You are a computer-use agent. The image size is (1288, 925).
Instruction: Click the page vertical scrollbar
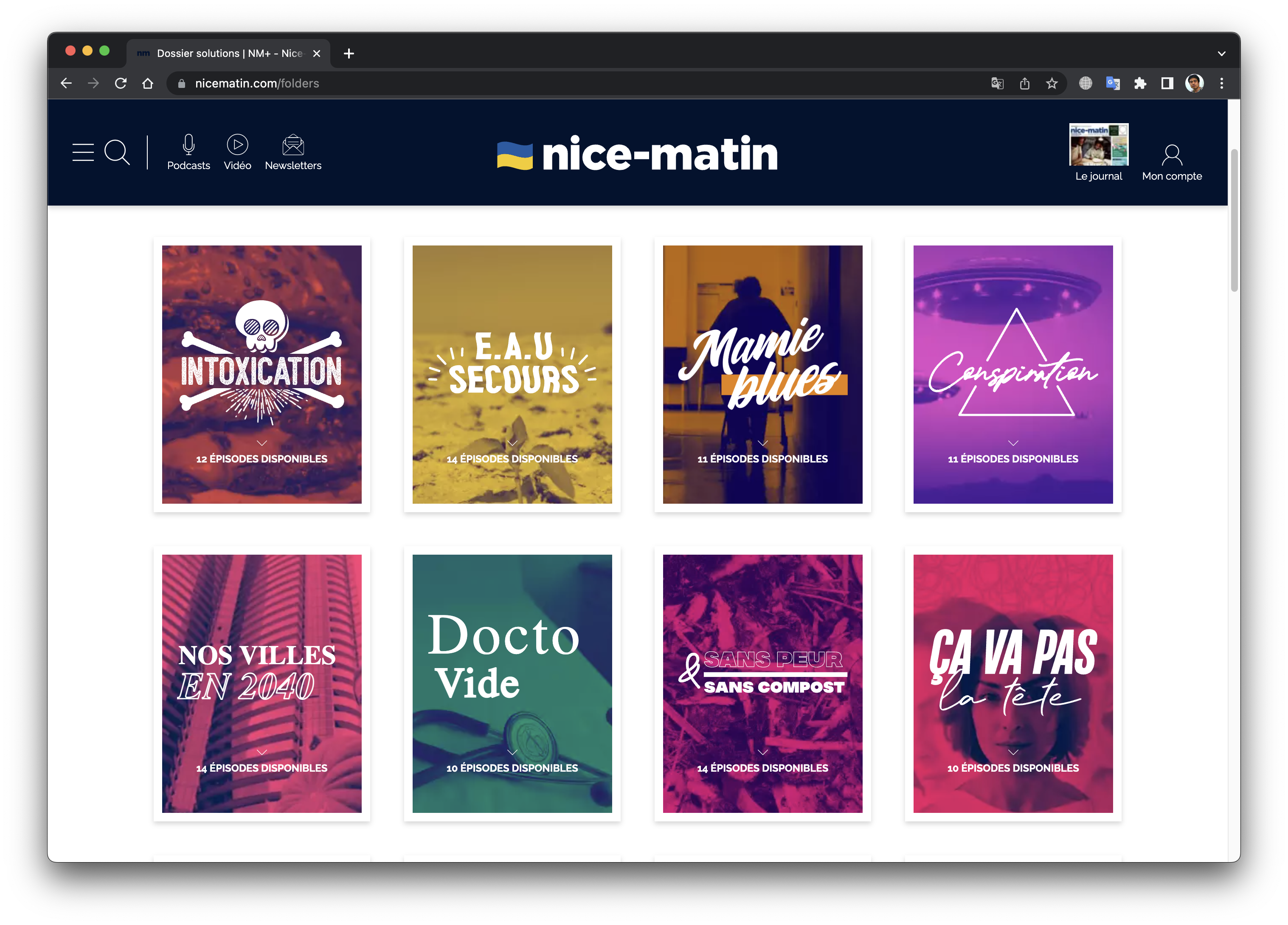tap(1234, 220)
